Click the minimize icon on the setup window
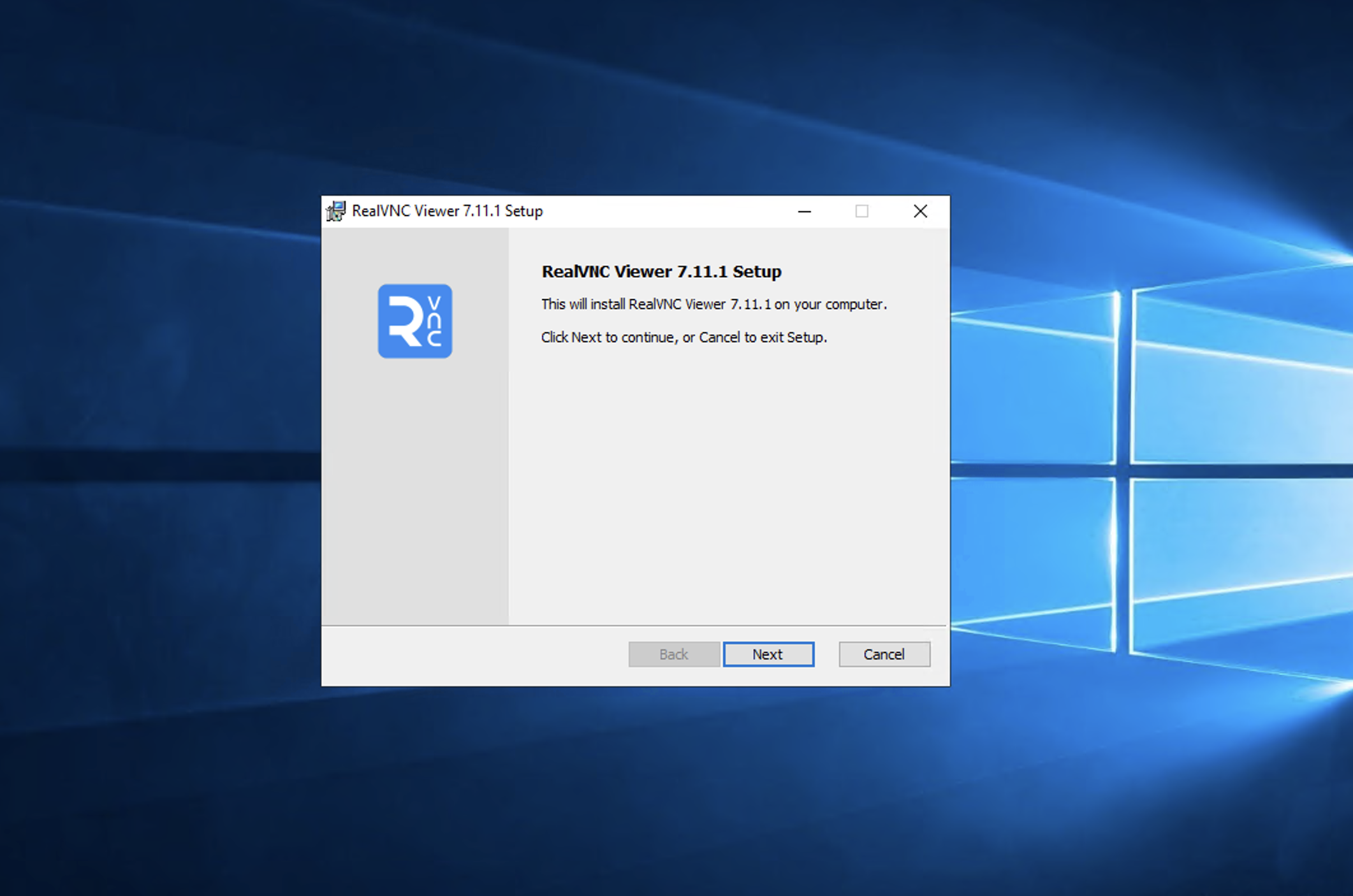The image size is (1353, 896). [x=804, y=211]
